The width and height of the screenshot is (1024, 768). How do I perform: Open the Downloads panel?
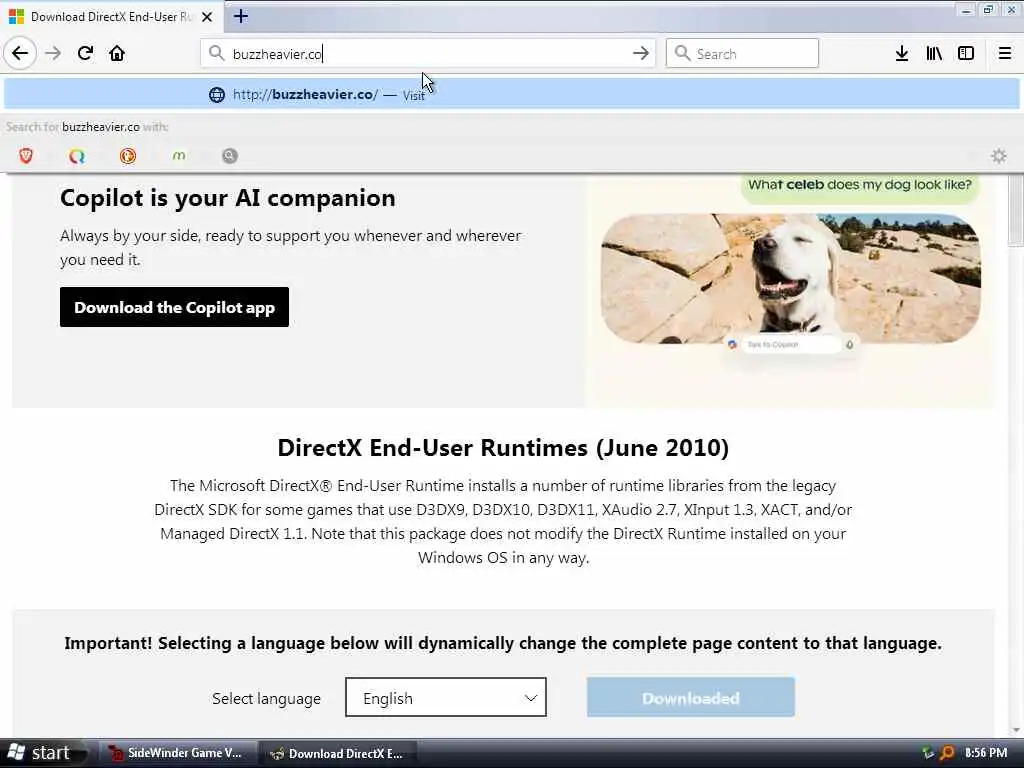[902, 54]
